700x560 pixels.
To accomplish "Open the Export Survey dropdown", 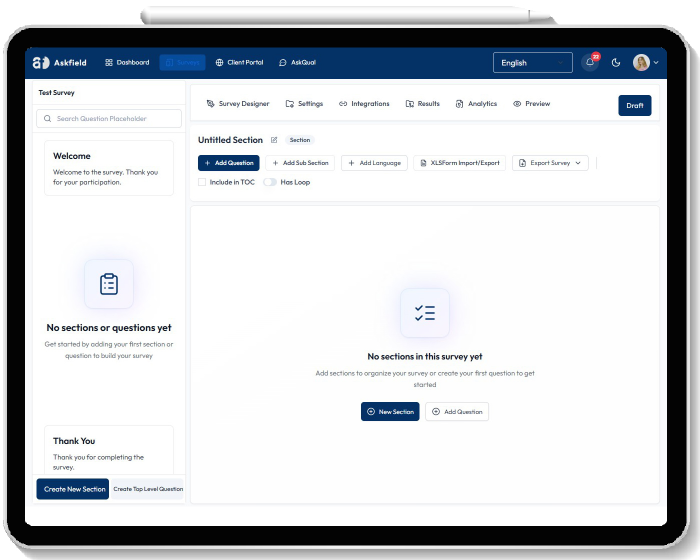I will click(x=550, y=163).
